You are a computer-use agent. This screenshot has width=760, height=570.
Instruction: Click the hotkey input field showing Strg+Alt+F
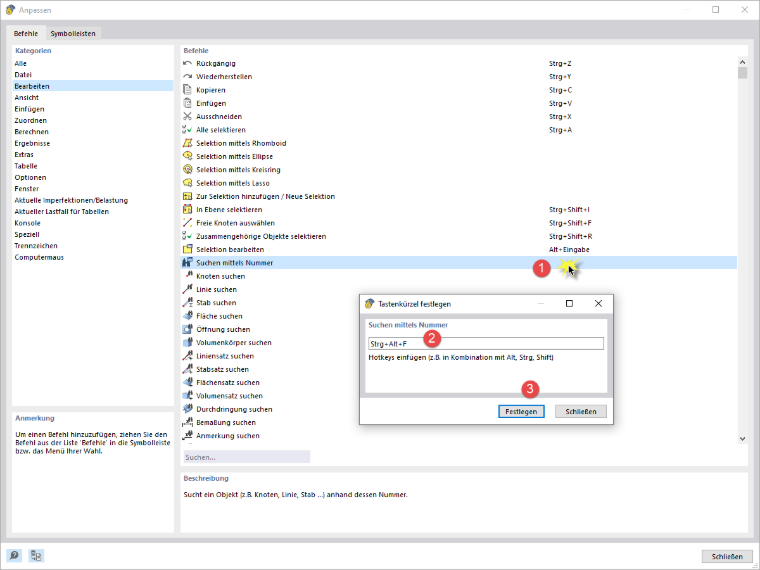(x=486, y=344)
